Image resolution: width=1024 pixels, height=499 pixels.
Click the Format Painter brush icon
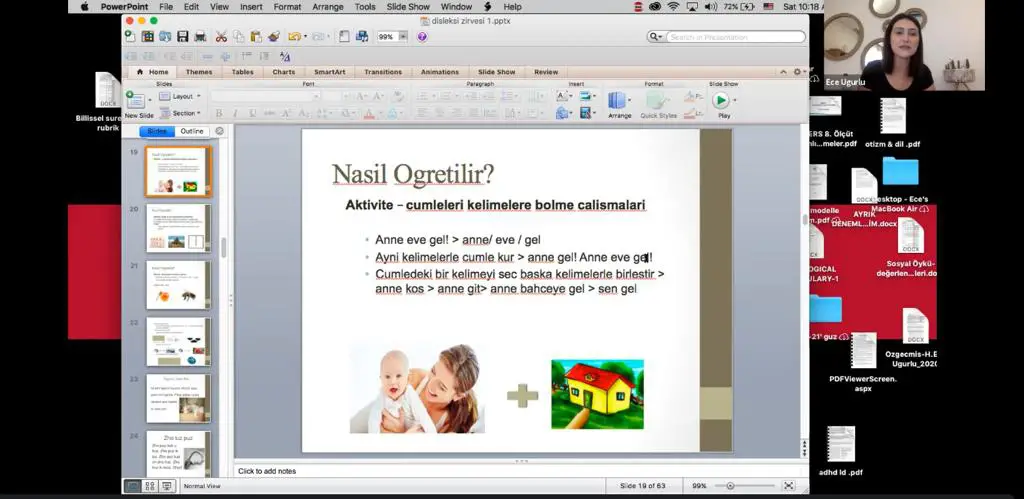pos(274,37)
